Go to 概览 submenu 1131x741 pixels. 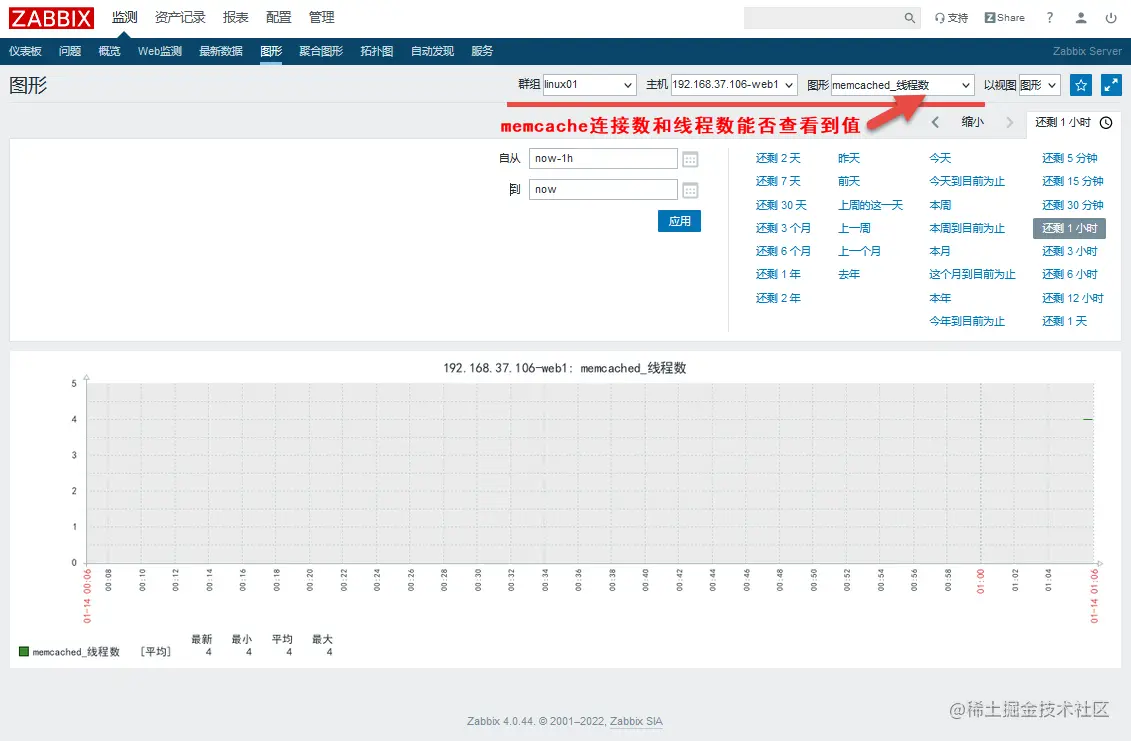click(x=110, y=51)
